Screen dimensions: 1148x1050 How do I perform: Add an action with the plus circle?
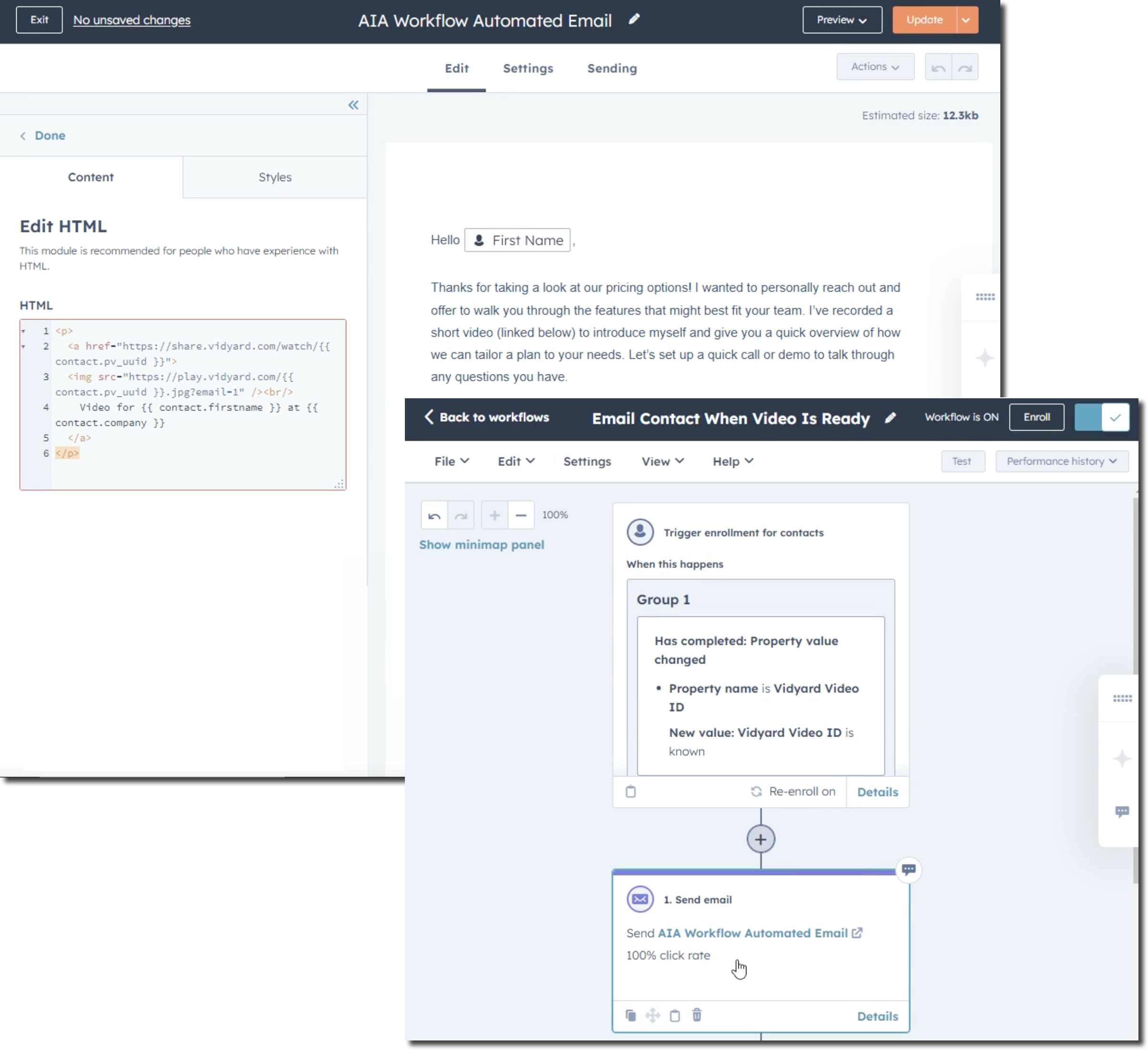tap(760, 839)
